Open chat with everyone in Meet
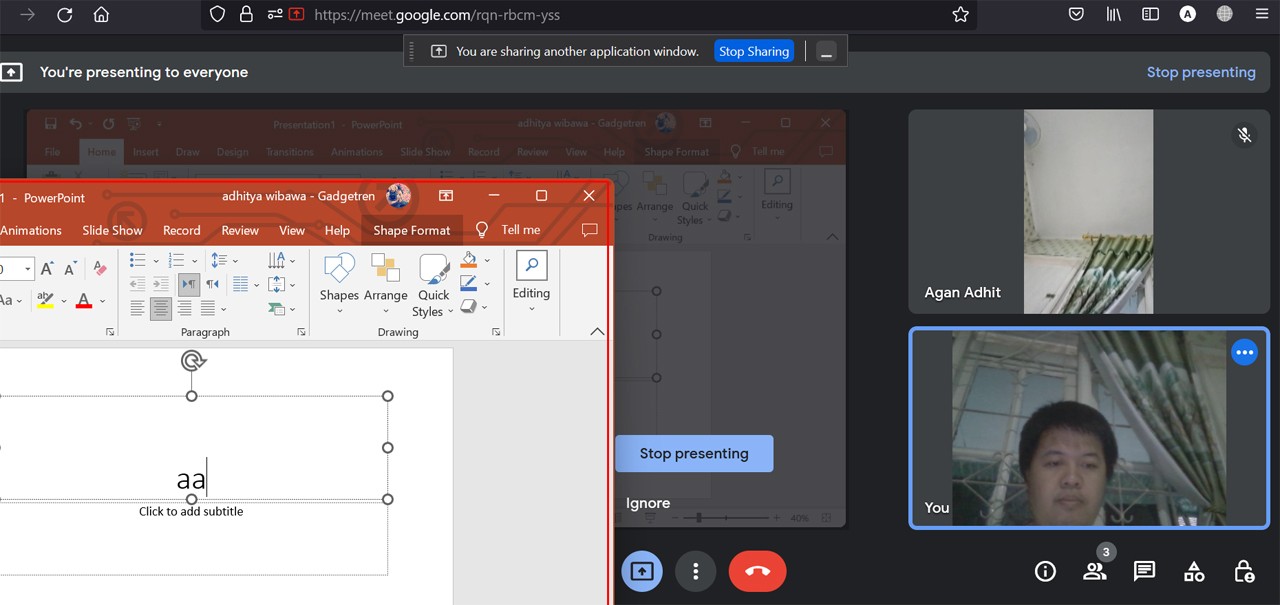Screen dimensions: 1280x605 [x=1144, y=571]
